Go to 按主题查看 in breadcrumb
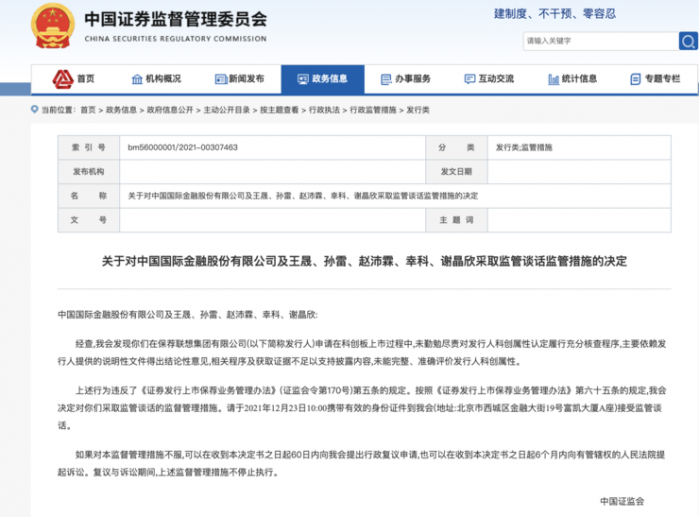 pos(279,110)
